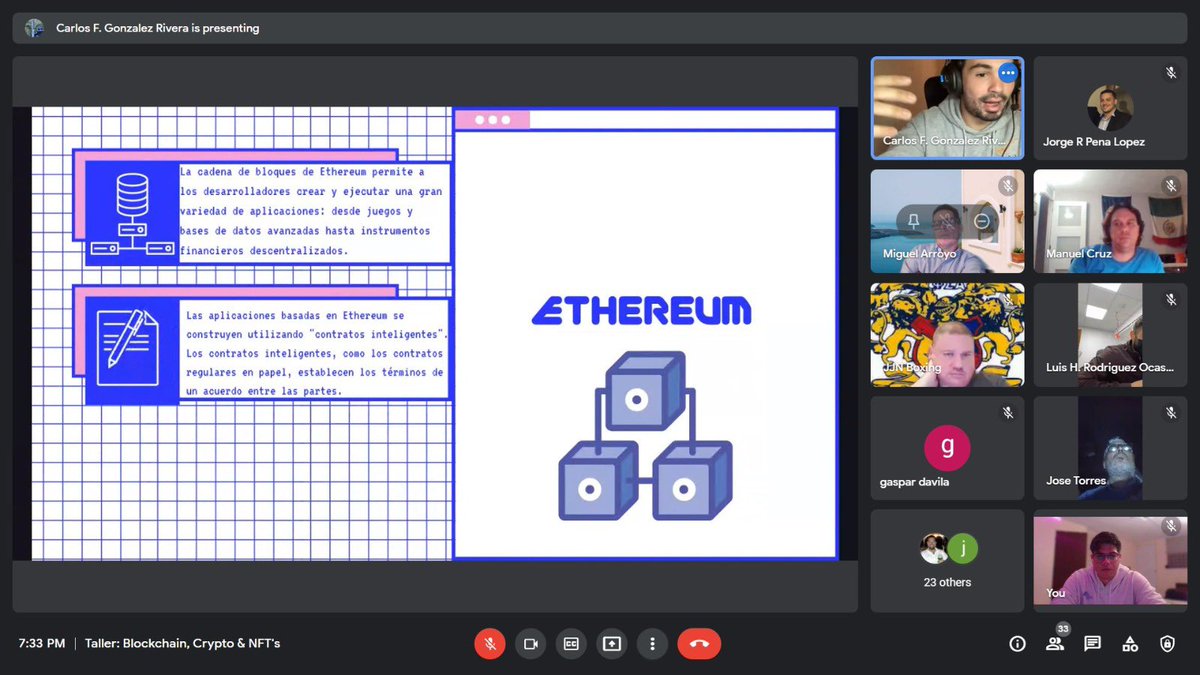This screenshot has width=1200, height=675.
Task: Click the muted mic icon on gaspar davila's tile
Action: pos(1008,412)
